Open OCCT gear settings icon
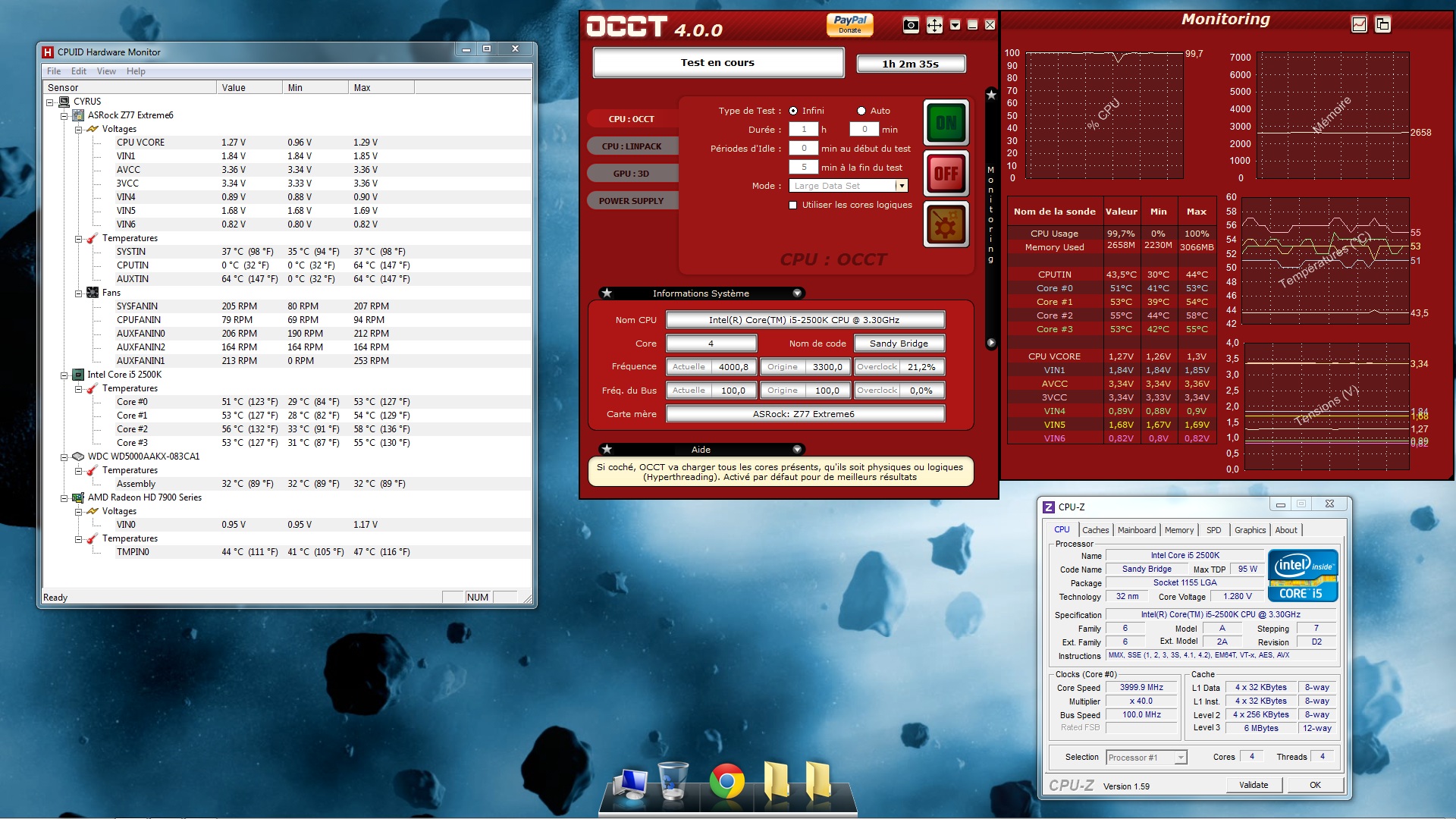The height and width of the screenshot is (819, 1456). coord(946,225)
